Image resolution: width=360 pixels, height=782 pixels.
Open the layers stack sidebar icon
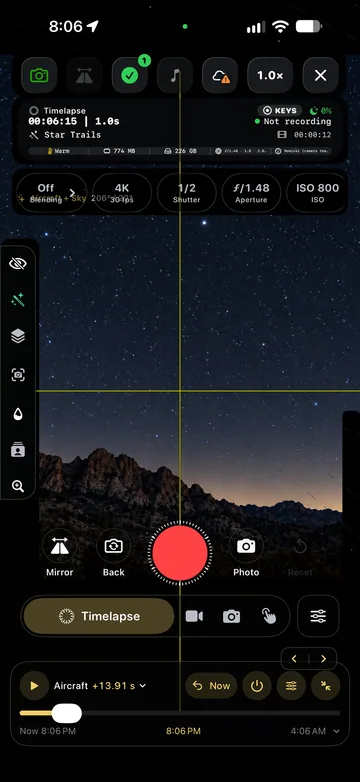pyautogui.click(x=18, y=337)
